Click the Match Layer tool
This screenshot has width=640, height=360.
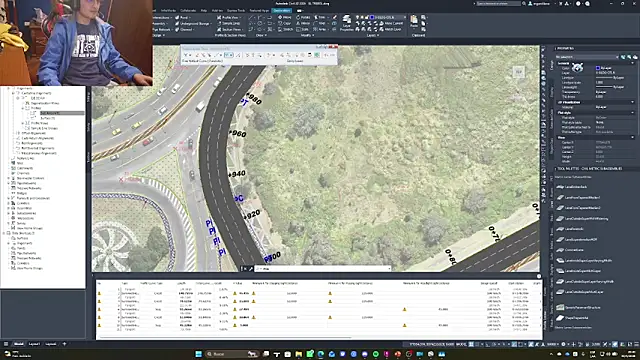[x=390, y=29]
